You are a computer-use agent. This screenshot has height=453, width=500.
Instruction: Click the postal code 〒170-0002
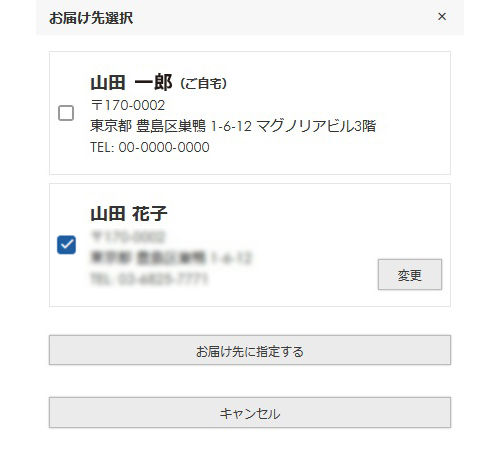(128, 105)
